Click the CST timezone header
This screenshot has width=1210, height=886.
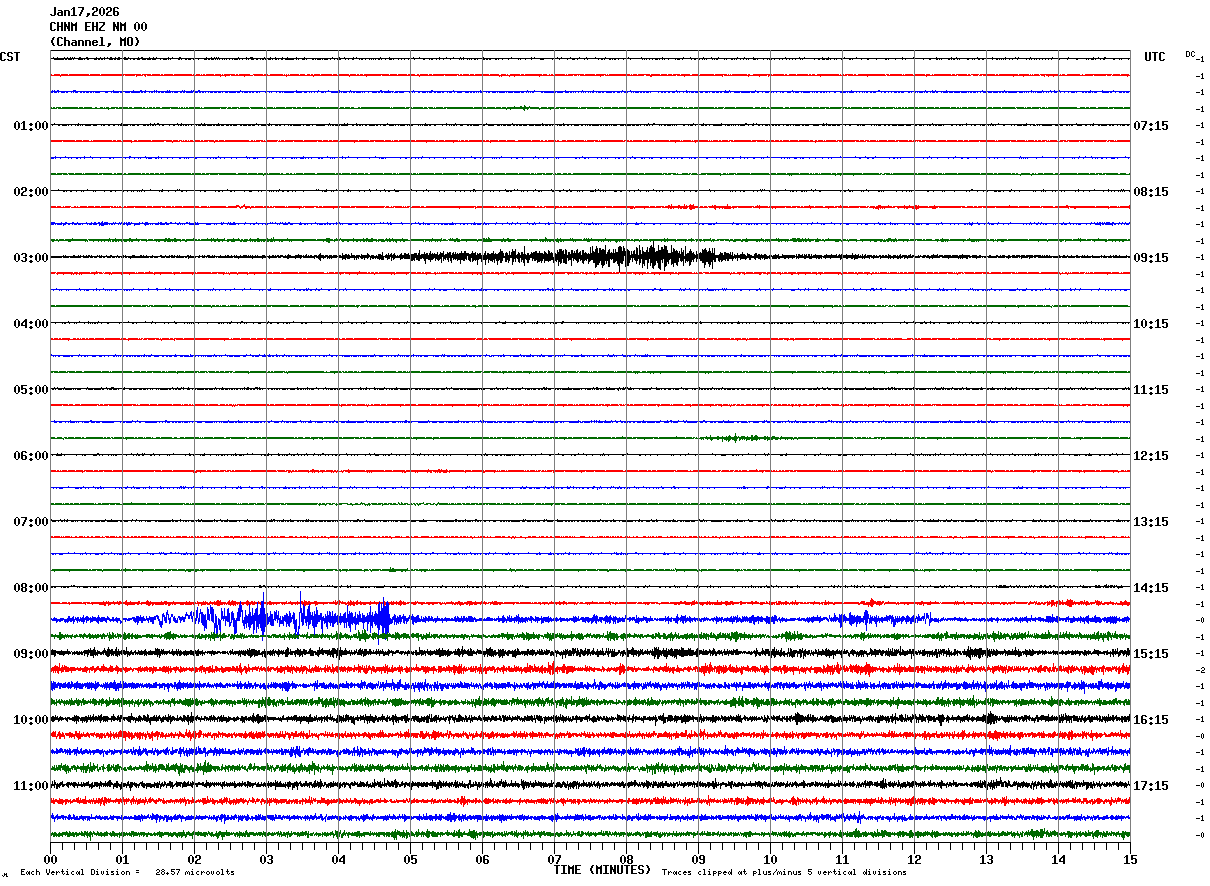10,57
